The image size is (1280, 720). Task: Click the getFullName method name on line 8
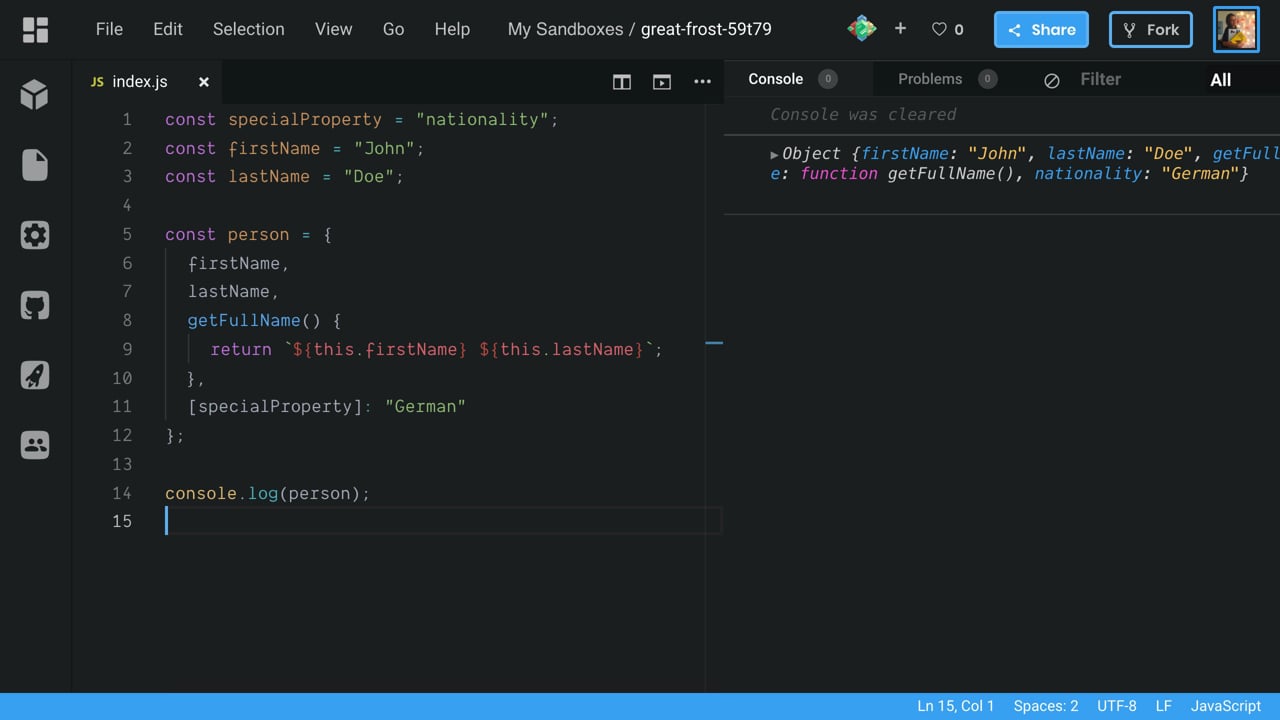244,320
